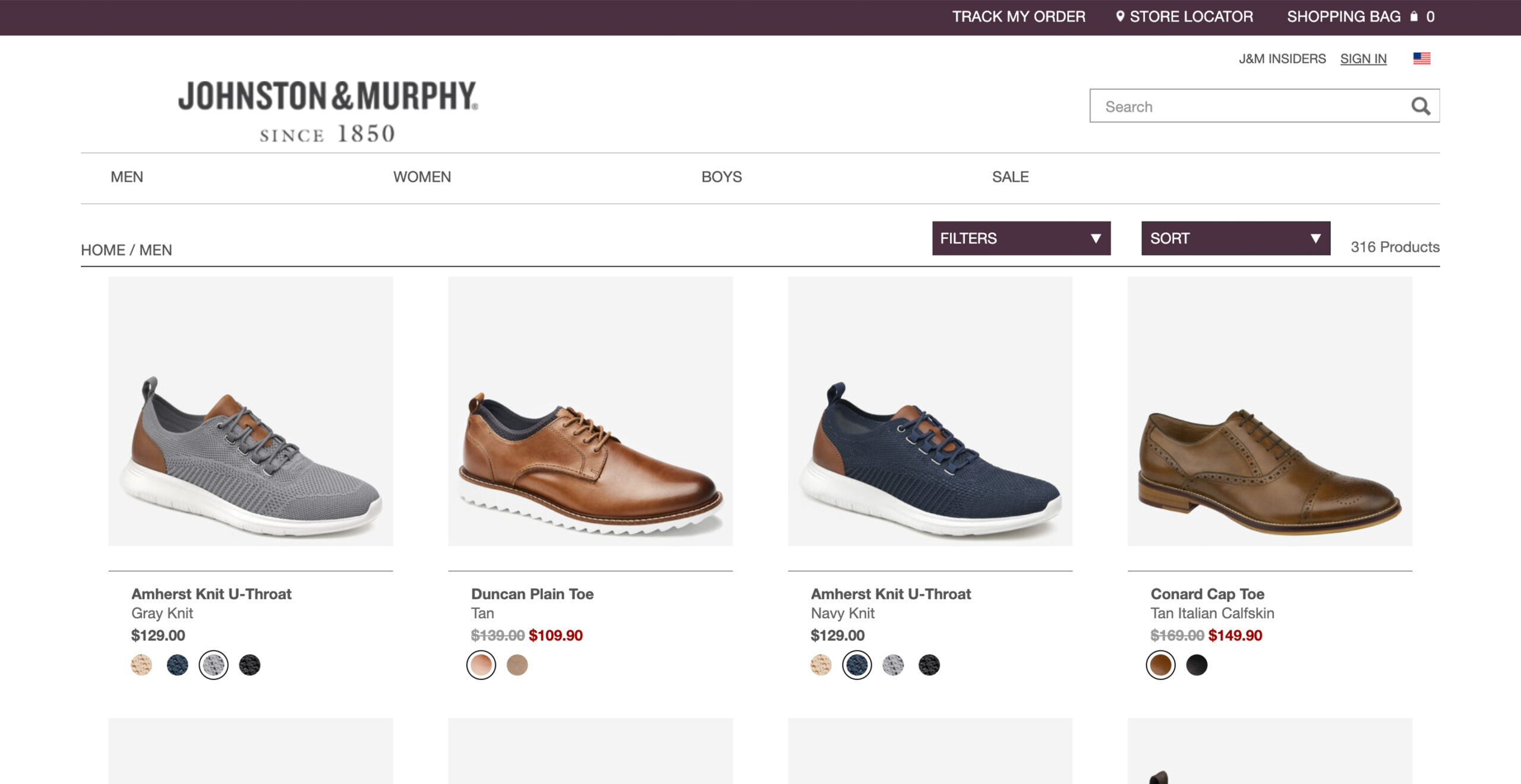Screen dimensions: 1521x784
Task: Expand the SORT dropdown
Action: pos(1235,239)
